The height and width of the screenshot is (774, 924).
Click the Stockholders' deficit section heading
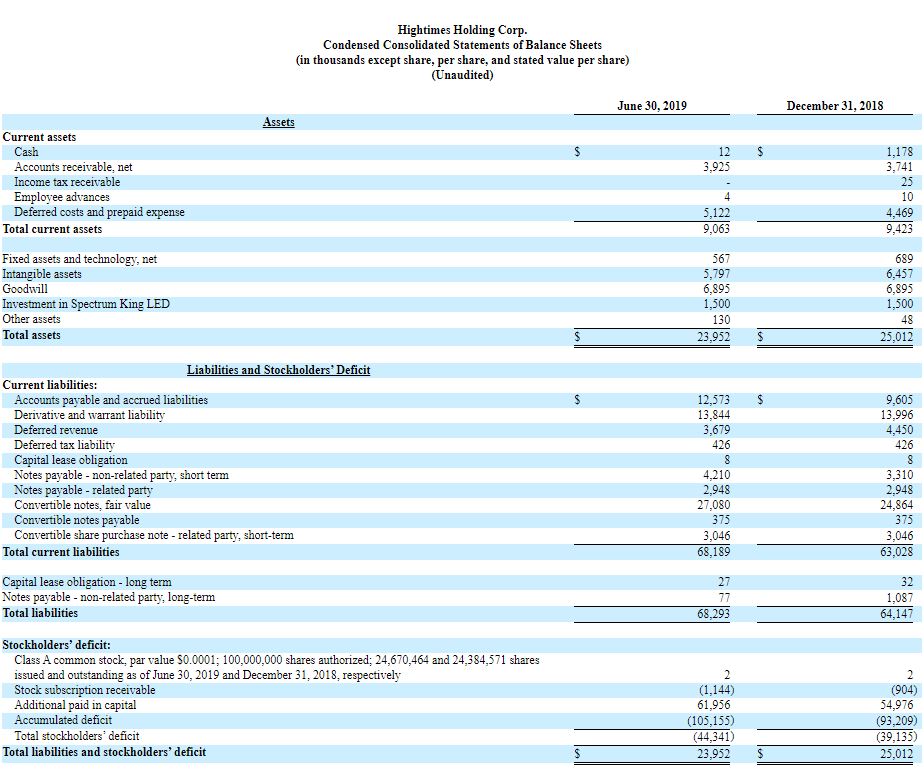coord(57,645)
